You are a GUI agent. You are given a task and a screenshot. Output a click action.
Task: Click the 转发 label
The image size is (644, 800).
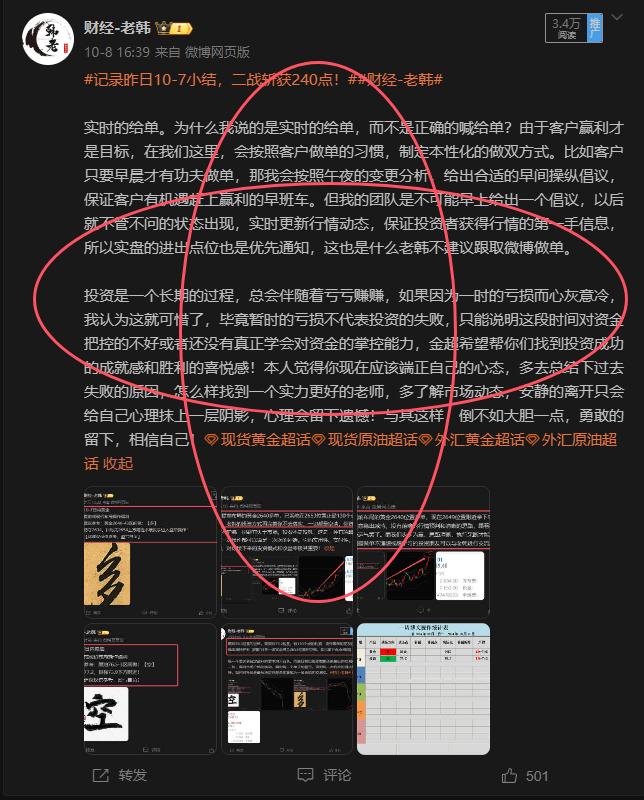click(133, 776)
